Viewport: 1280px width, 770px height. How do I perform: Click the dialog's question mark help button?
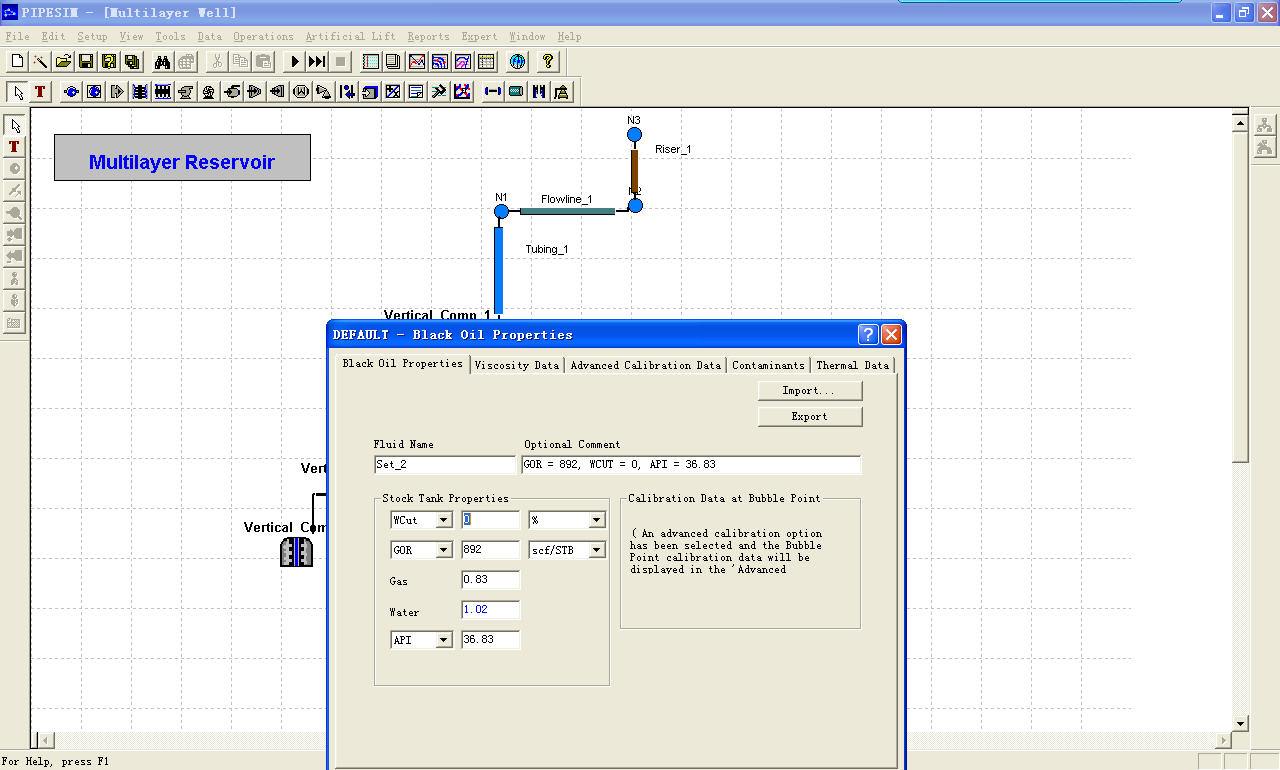click(x=868, y=335)
